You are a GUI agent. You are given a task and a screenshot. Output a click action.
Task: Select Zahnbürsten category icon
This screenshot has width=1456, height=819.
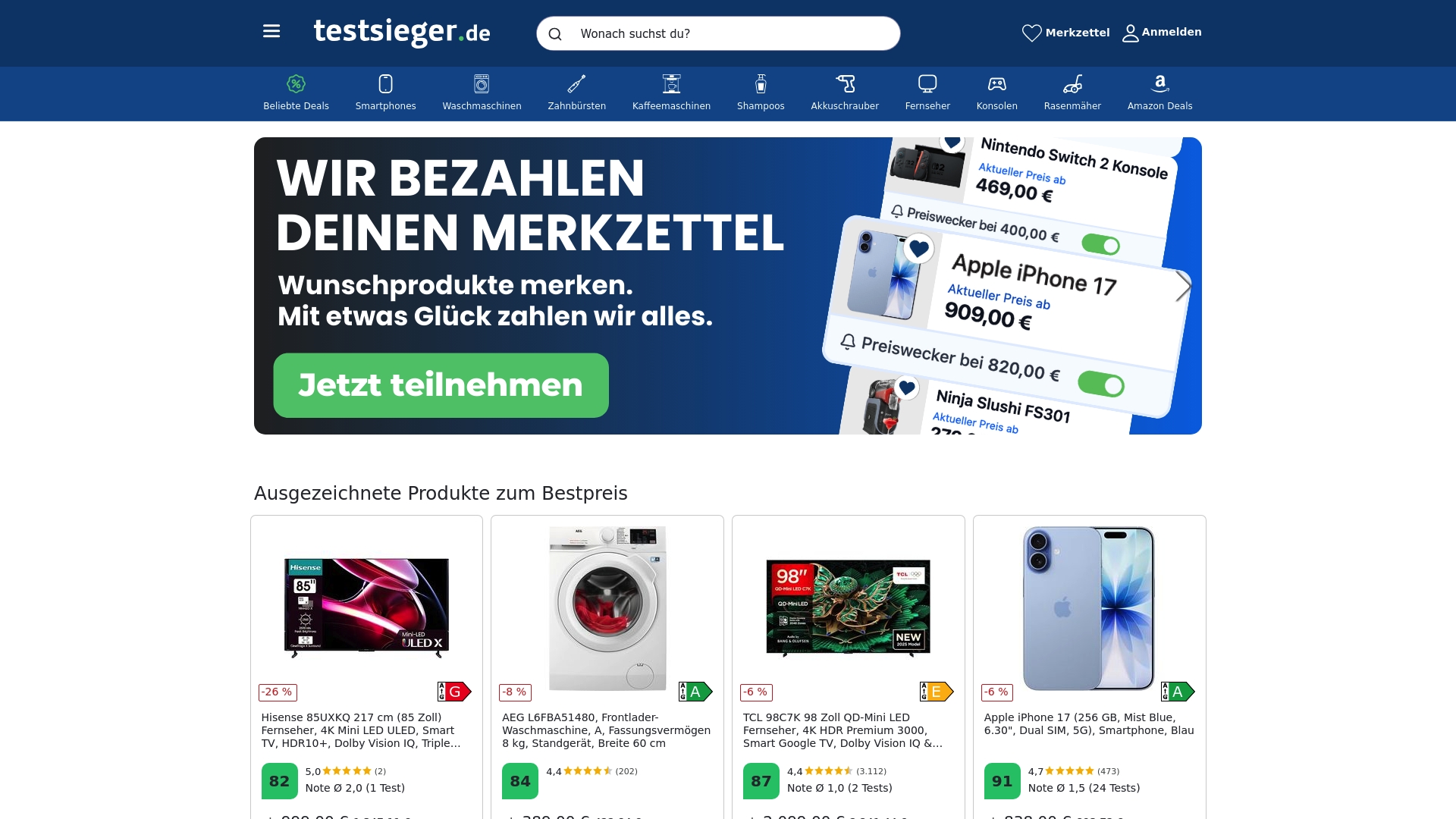pos(576,83)
